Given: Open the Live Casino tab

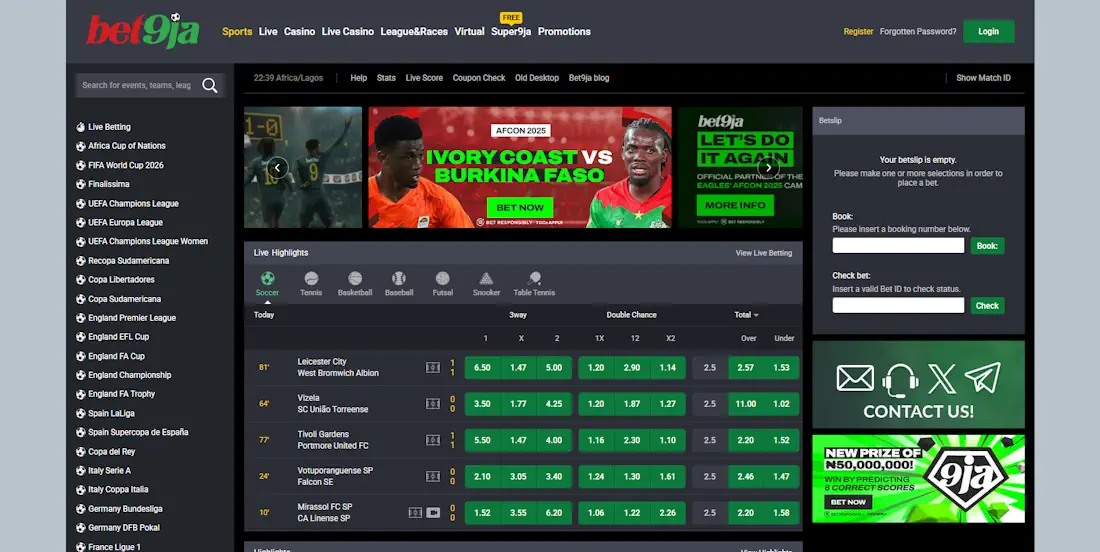Looking at the screenshot, I should [348, 32].
